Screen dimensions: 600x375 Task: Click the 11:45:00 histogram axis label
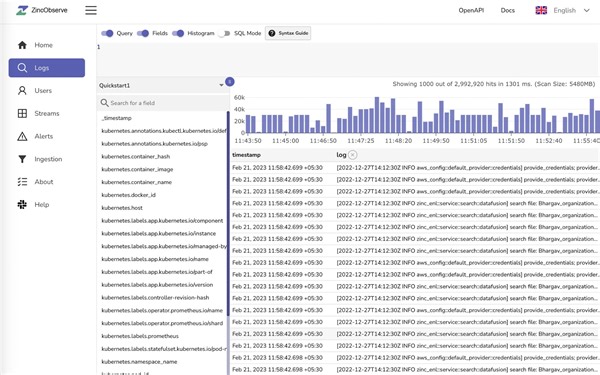click(285, 141)
